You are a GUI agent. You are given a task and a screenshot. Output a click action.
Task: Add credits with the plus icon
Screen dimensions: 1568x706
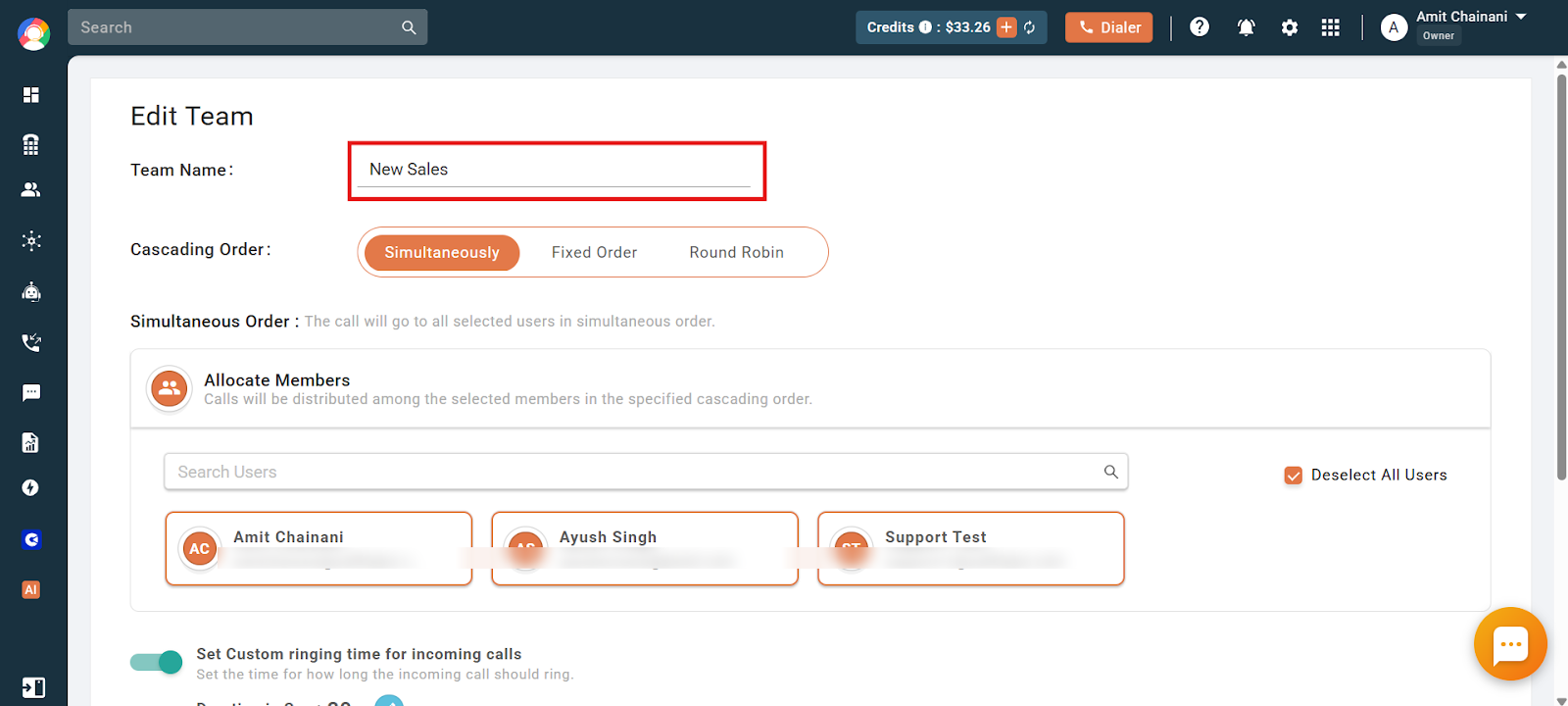(1006, 27)
